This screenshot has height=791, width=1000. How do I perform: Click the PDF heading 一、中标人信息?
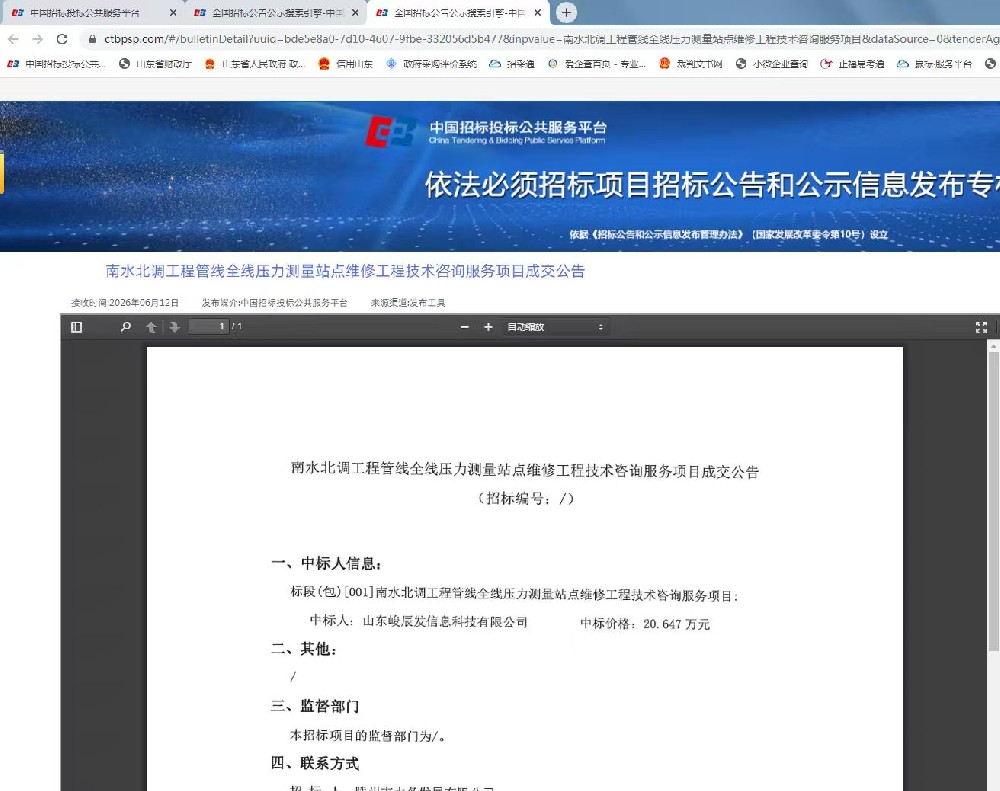click(327, 563)
